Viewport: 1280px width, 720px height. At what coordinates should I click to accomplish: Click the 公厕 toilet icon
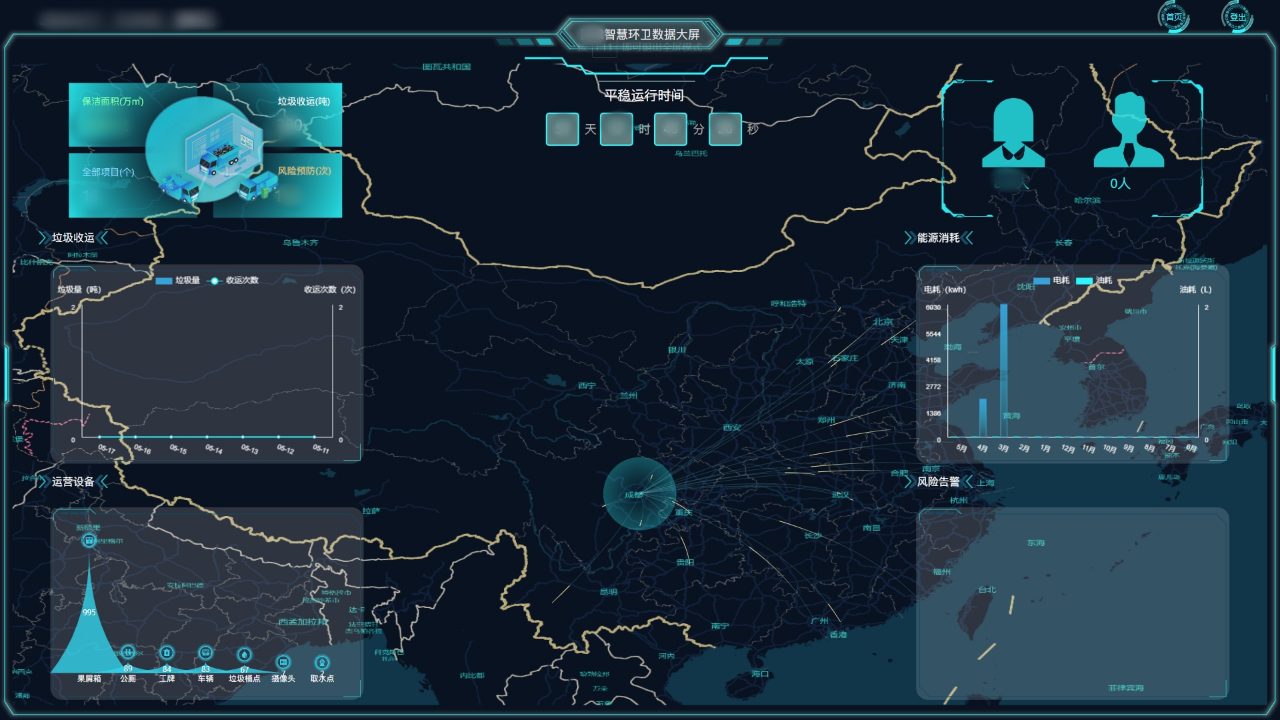tap(127, 652)
